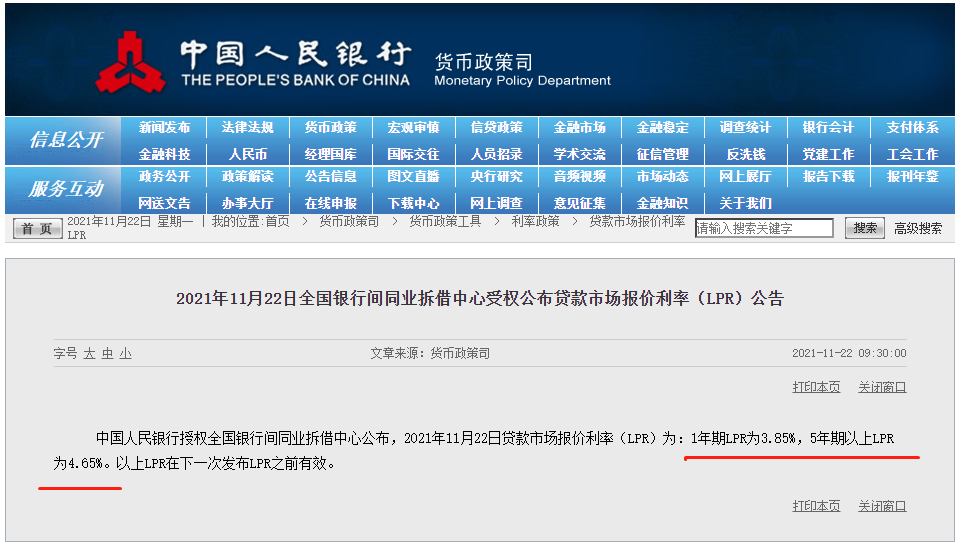
Task: Click lower 关闭窗口 close link
Action: (x=882, y=506)
